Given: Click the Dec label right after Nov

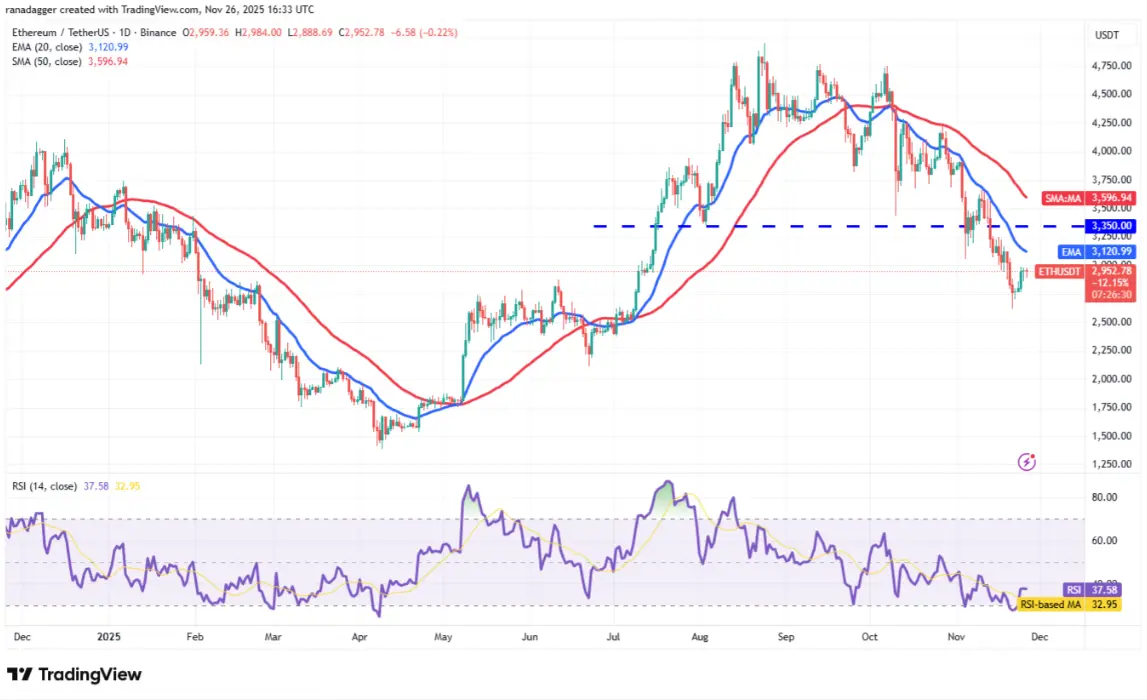Looking at the screenshot, I should pos(1039,637).
